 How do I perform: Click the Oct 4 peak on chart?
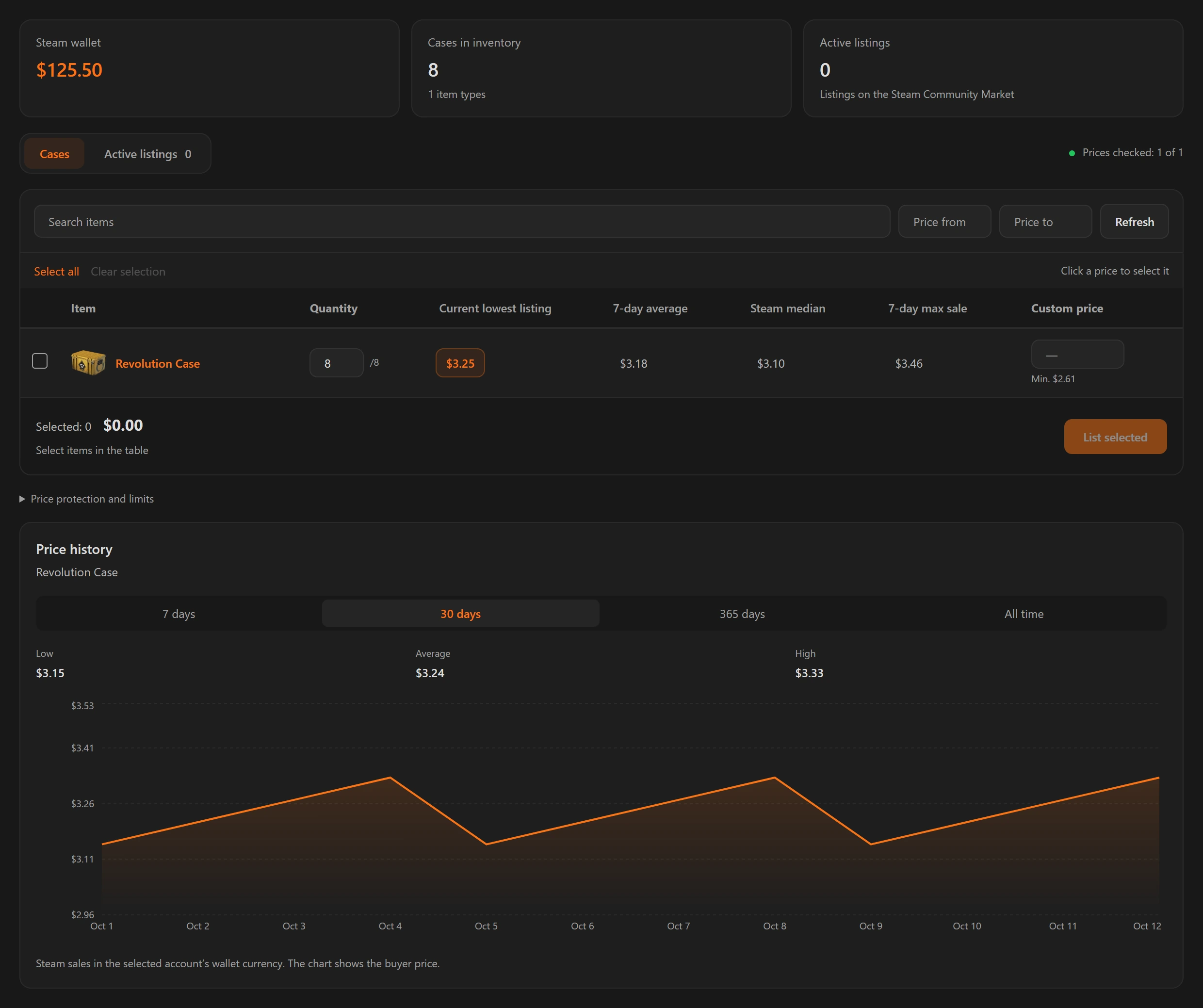pos(390,778)
